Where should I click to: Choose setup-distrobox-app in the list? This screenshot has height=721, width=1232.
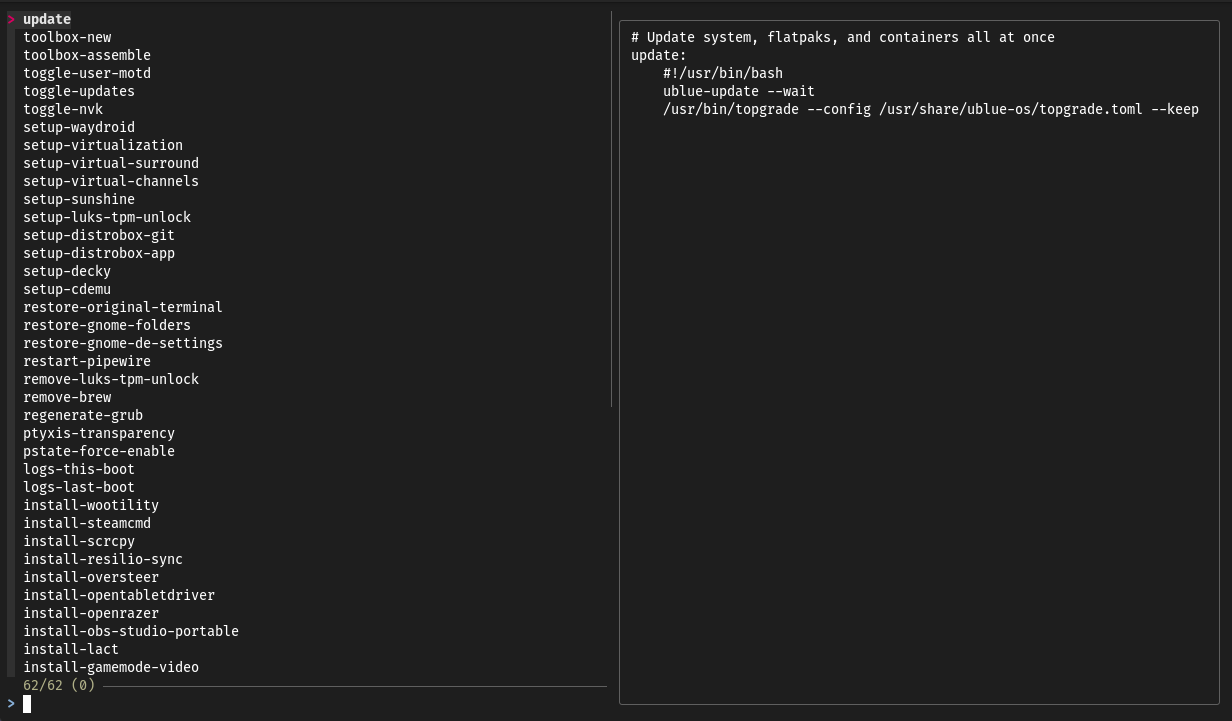click(x=99, y=253)
